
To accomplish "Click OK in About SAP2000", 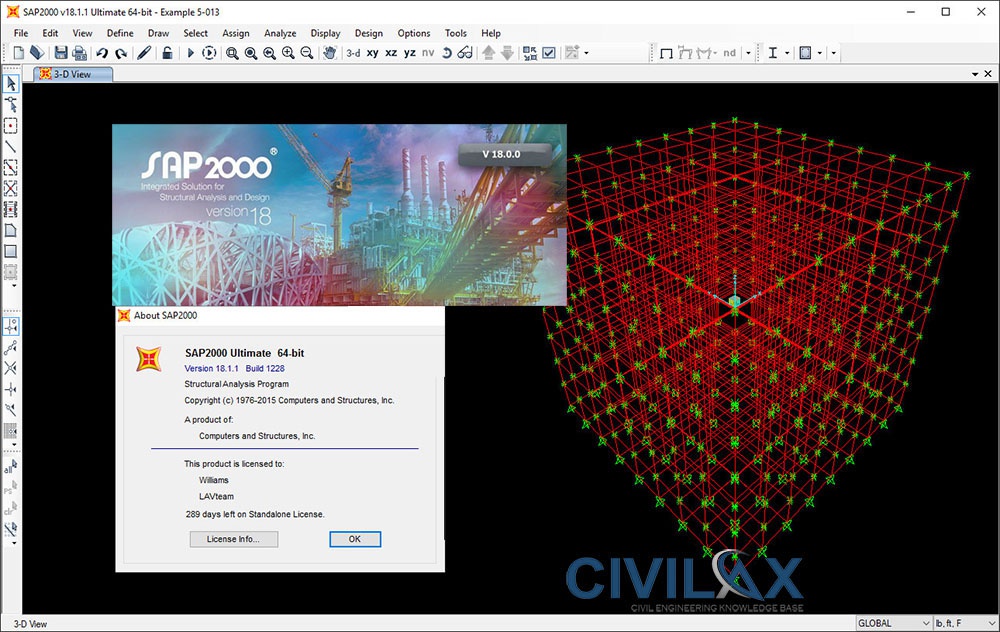I will coord(355,540).
